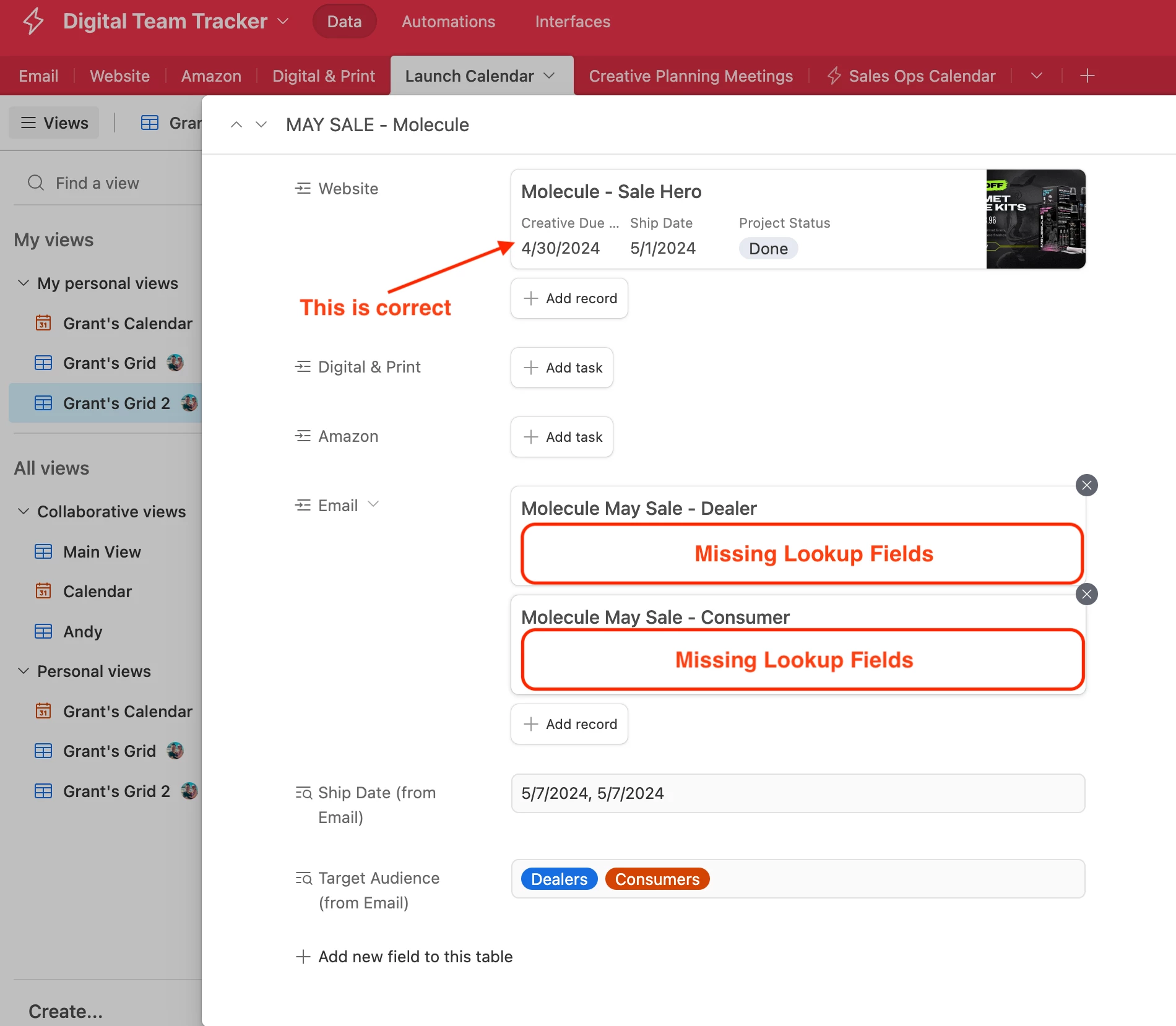1176x1026 pixels.
Task: Click the Amazon linked field icon
Action: click(x=303, y=436)
